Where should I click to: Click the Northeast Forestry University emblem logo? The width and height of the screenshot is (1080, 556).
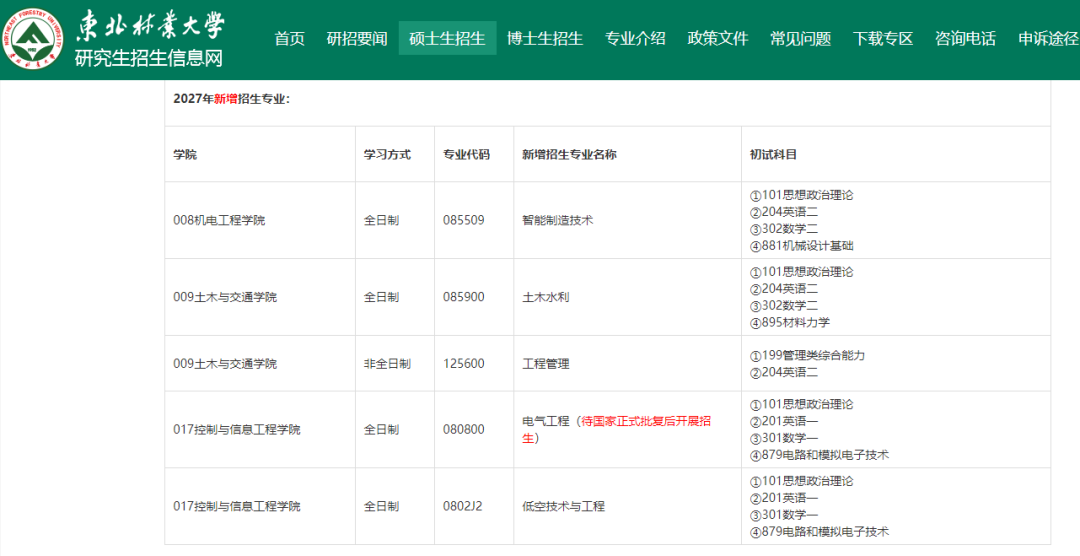point(32,39)
